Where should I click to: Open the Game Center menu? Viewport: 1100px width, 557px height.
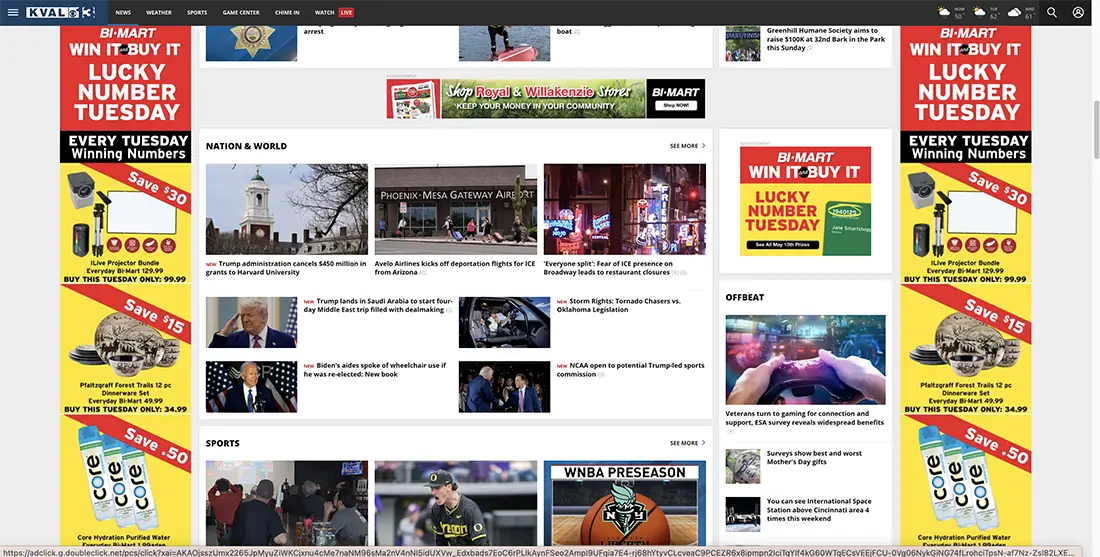[x=241, y=13]
